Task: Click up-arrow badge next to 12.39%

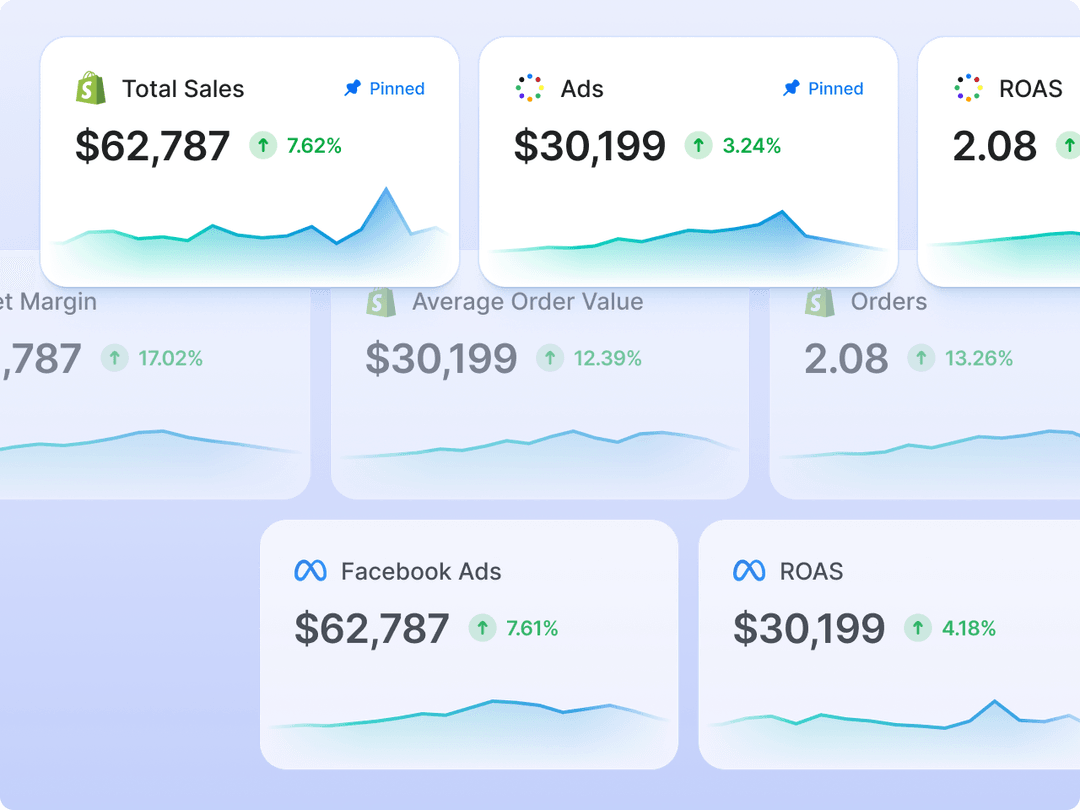Action: point(550,358)
